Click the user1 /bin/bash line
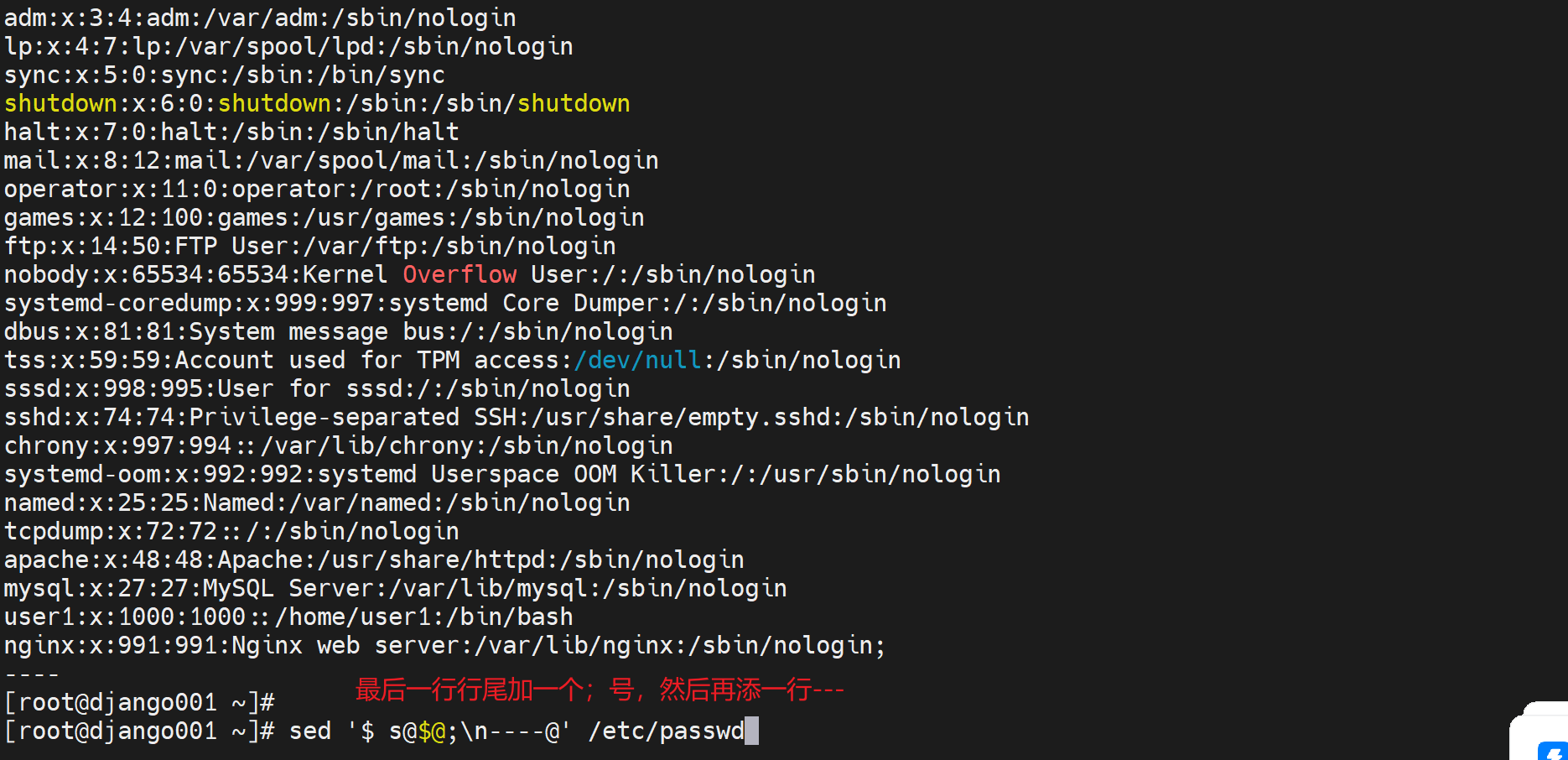The width and height of the screenshot is (1568, 760). click(x=288, y=617)
